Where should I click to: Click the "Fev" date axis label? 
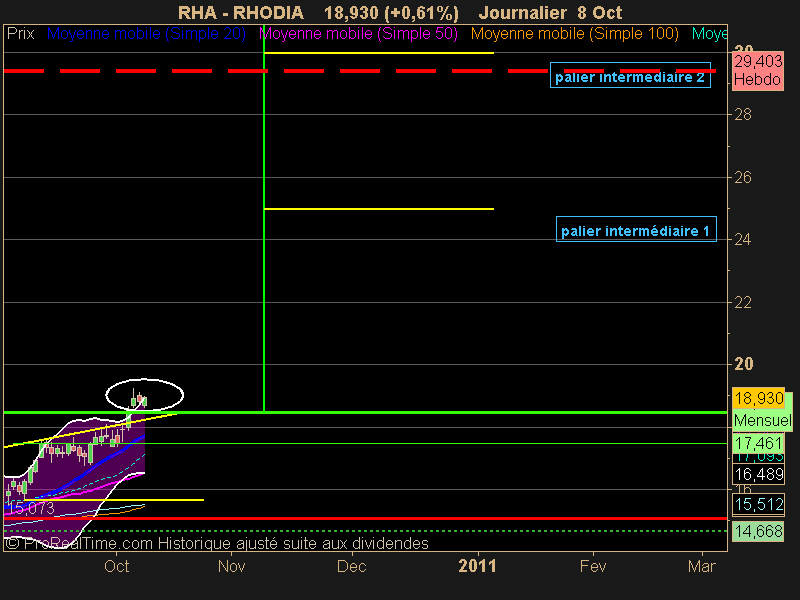[593, 566]
